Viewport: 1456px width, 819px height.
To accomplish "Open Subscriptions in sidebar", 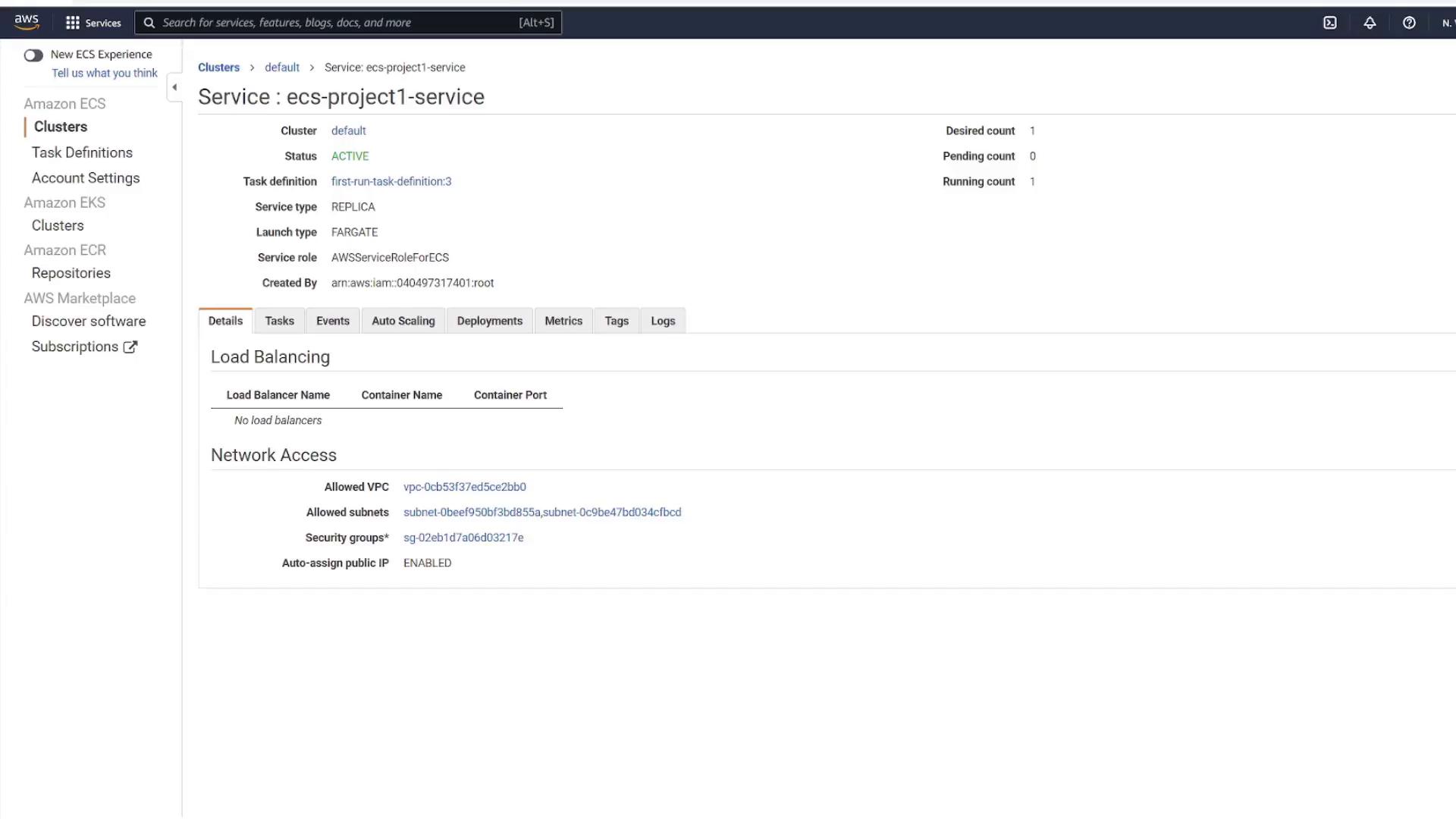I will pyautogui.click(x=75, y=347).
